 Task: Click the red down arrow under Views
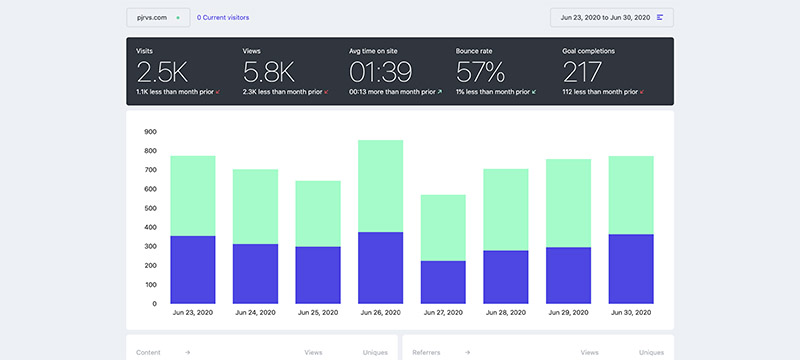327,92
